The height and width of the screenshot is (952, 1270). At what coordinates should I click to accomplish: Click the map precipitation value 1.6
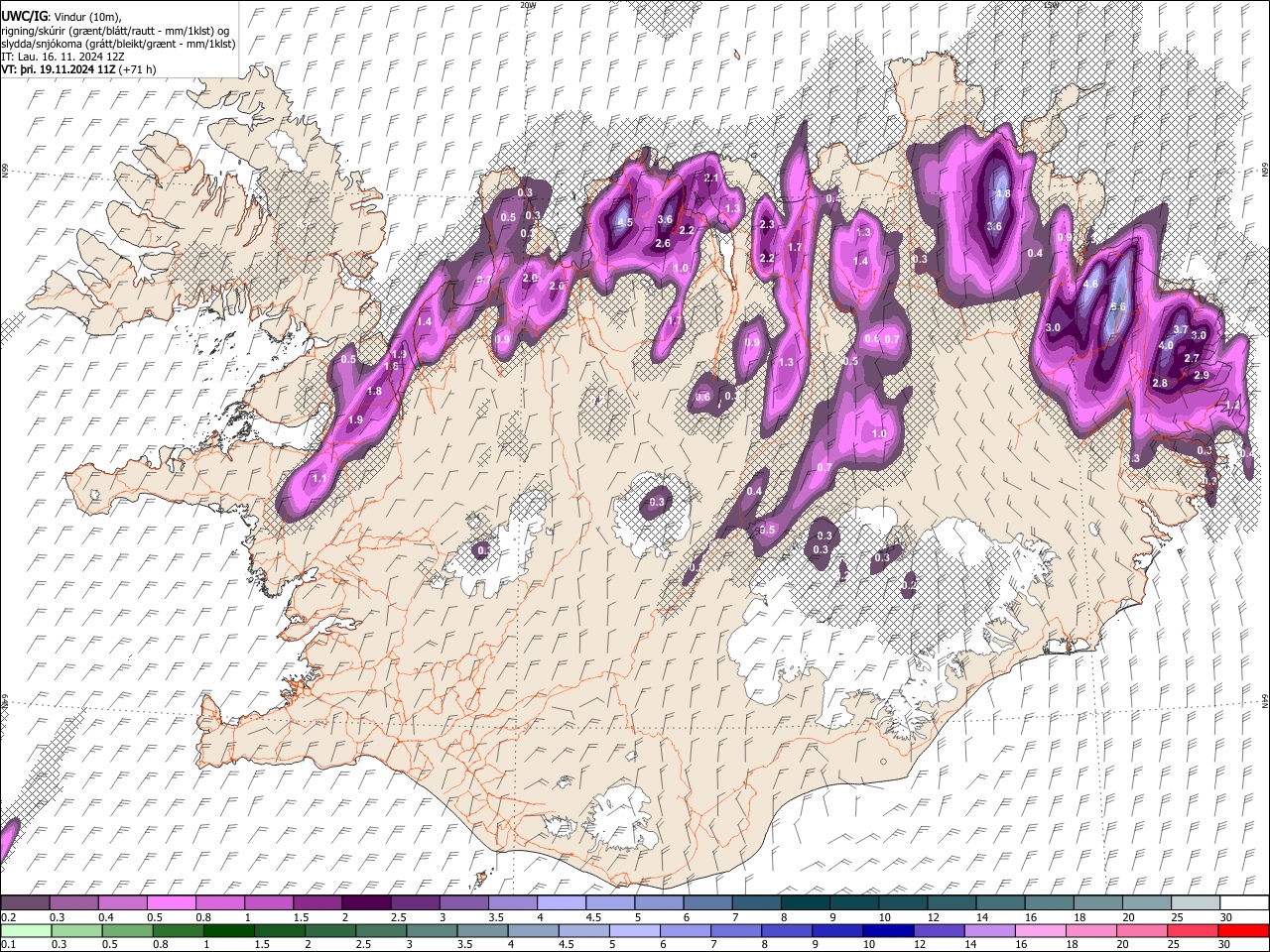click(x=391, y=367)
